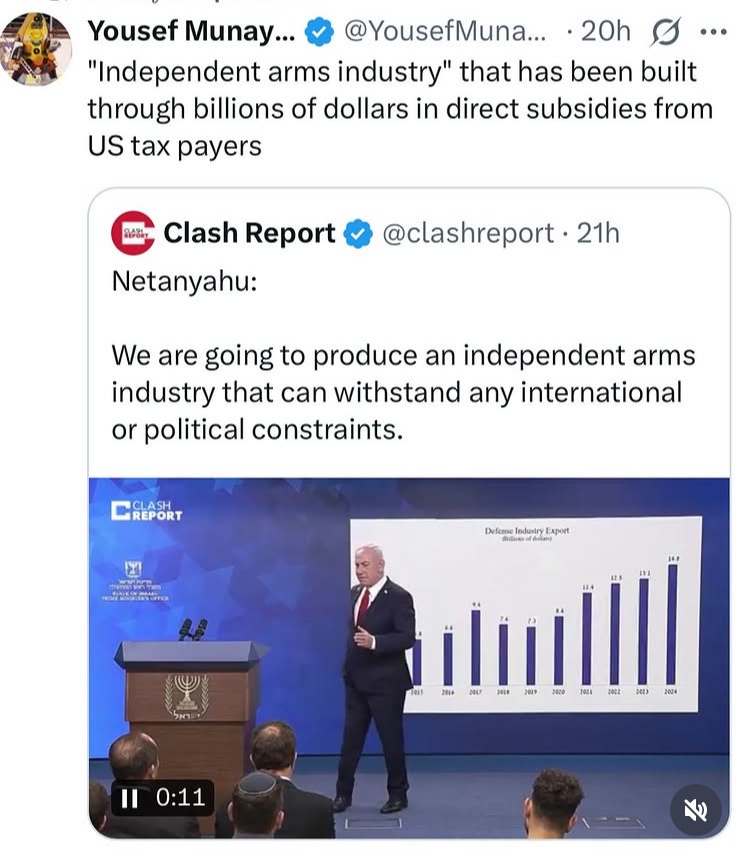Viewport: 750px width, 868px height.
Task: Click the red Clash Report avatar logo
Action: coord(133,233)
